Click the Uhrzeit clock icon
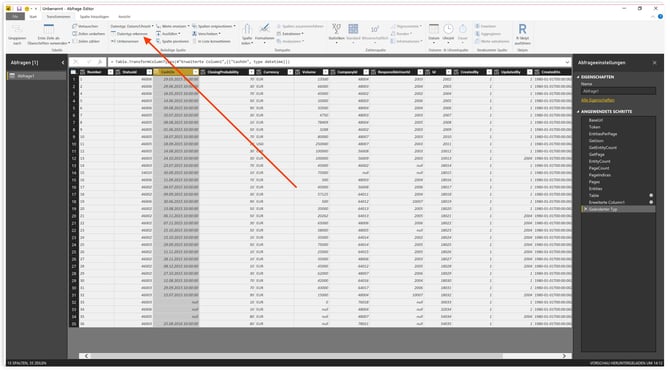Viewport: 670px width, 374px height. 448,29
